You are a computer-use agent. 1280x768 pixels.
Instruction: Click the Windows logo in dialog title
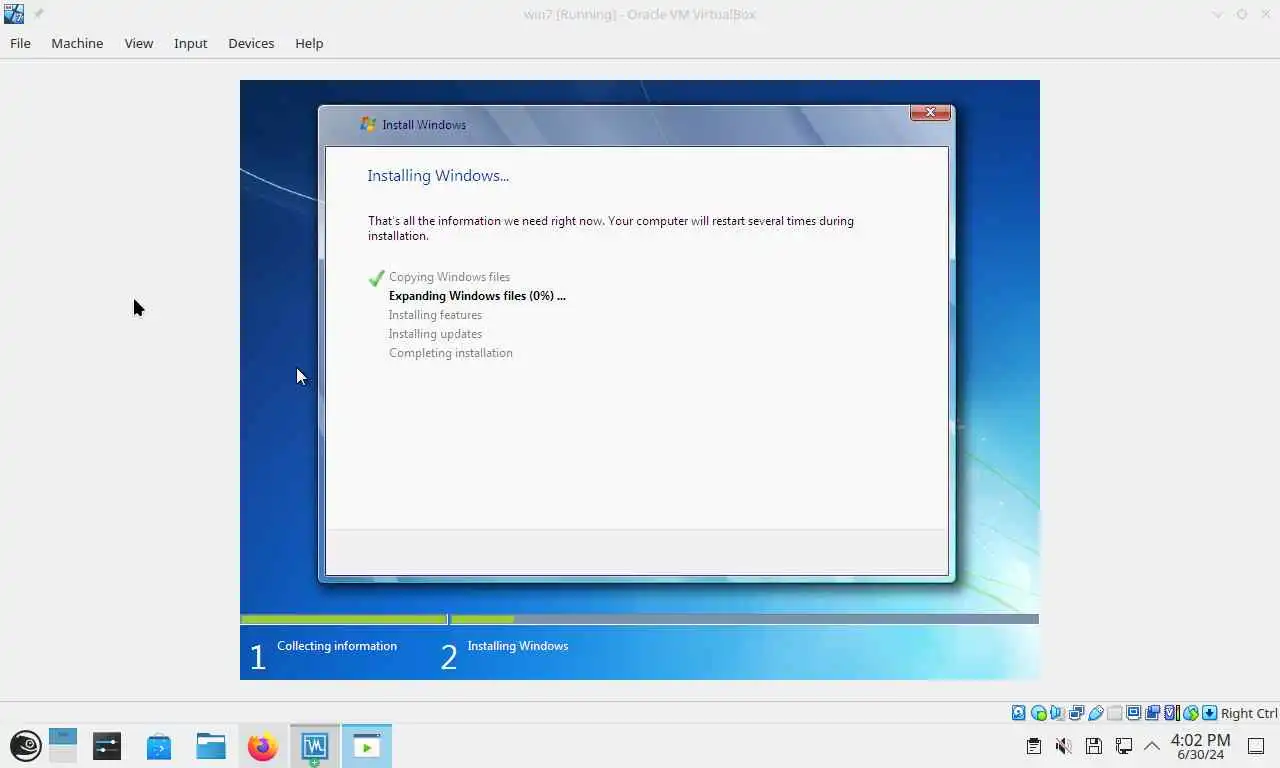pos(368,124)
